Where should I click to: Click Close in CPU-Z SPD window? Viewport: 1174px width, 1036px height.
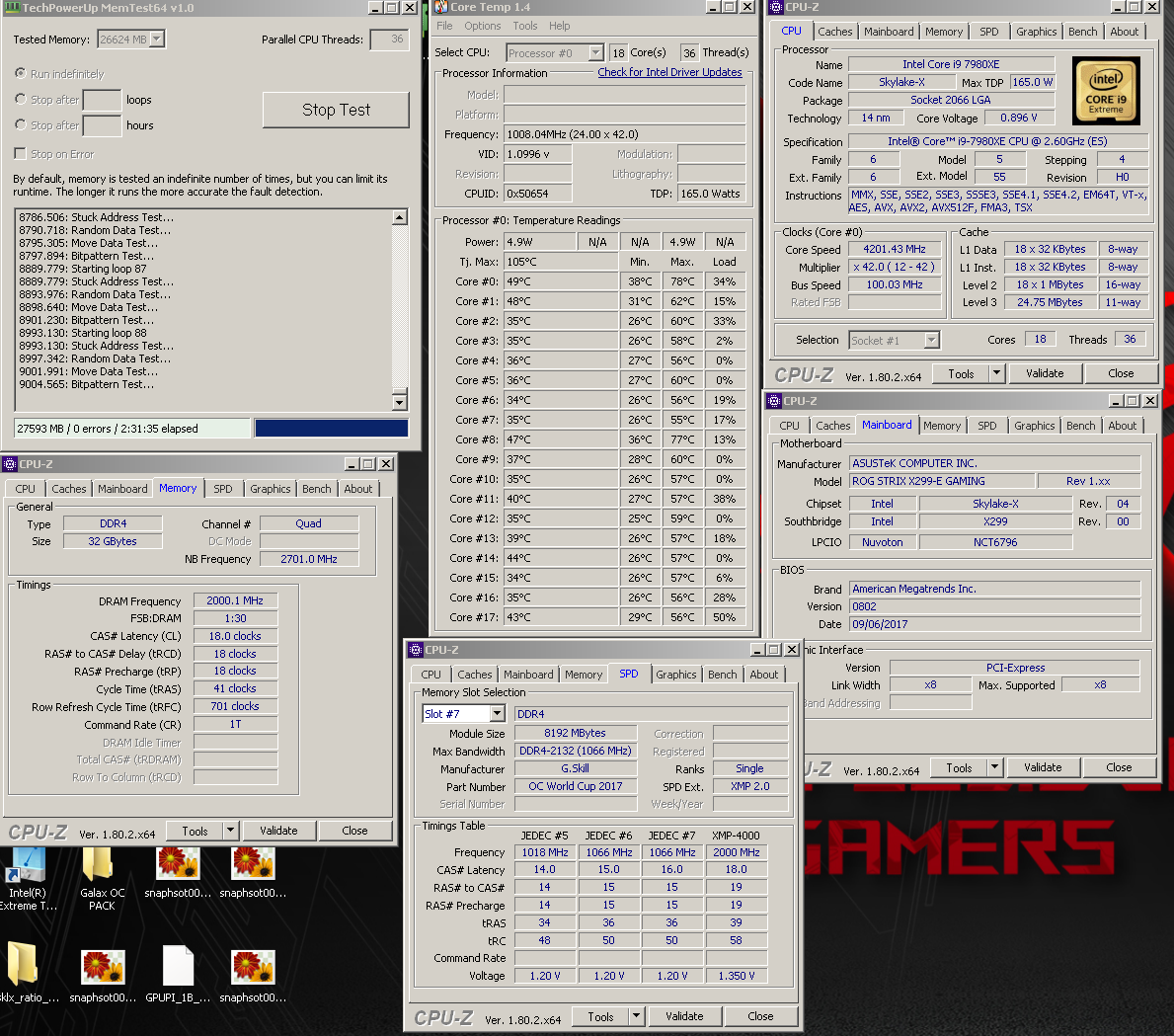point(760,1016)
